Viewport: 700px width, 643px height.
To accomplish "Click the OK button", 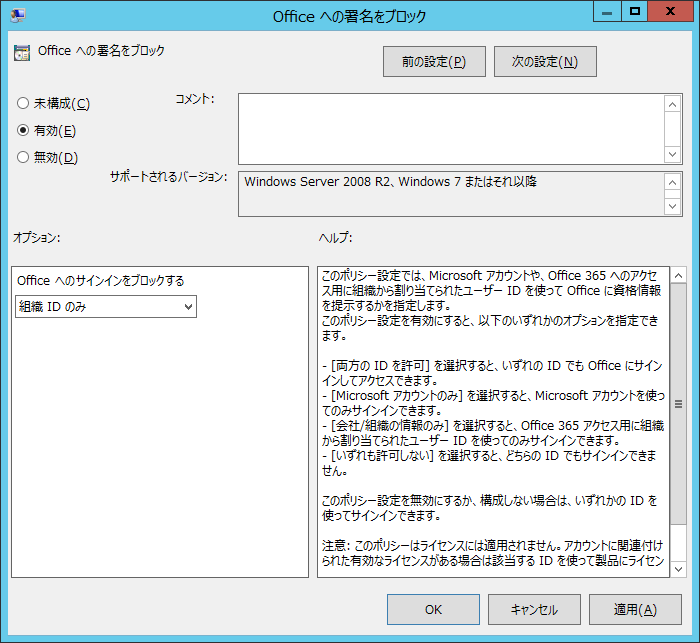I will click(433, 610).
